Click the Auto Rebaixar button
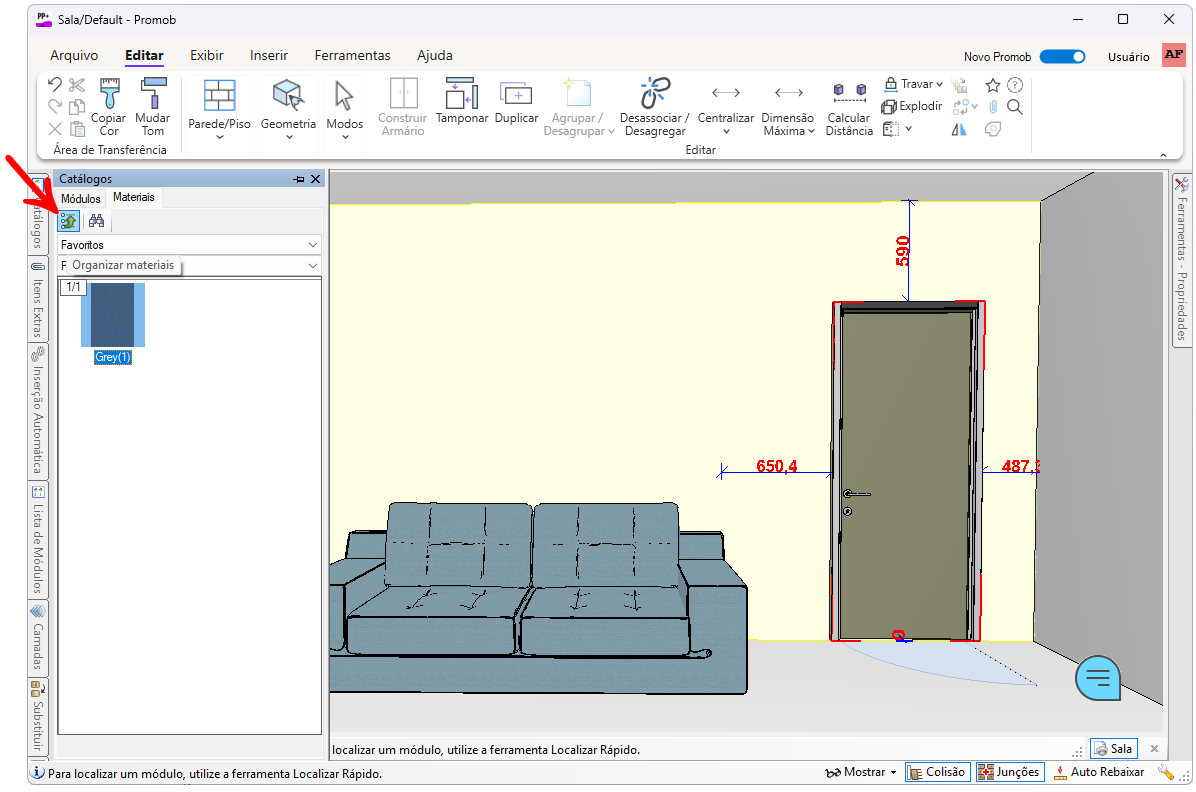 [x=1098, y=772]
